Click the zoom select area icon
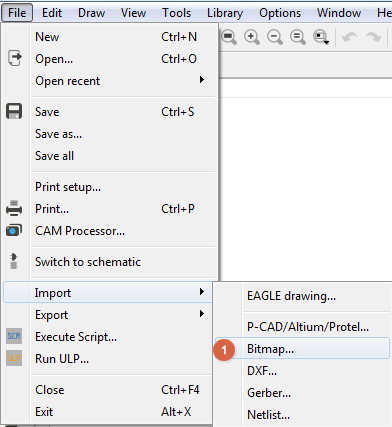Image resolution: width=392 pixels, height=427 pixels. 321,37
